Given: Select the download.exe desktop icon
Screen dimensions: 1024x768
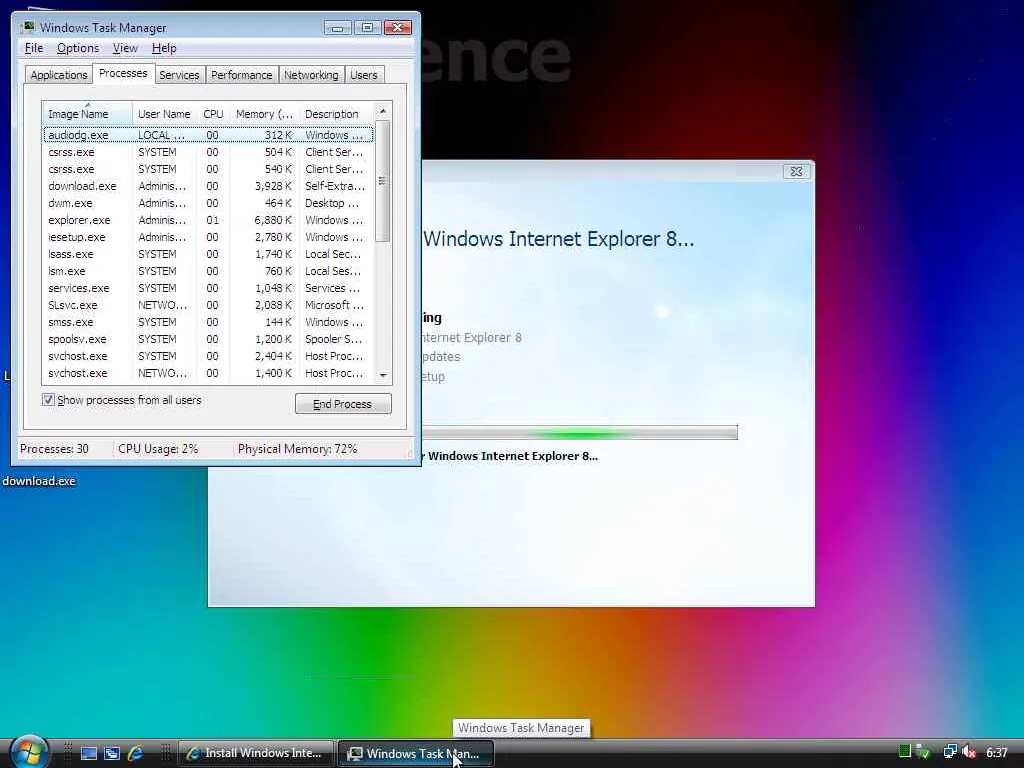Looking at the screenshot, I should (x=39, y=481).
